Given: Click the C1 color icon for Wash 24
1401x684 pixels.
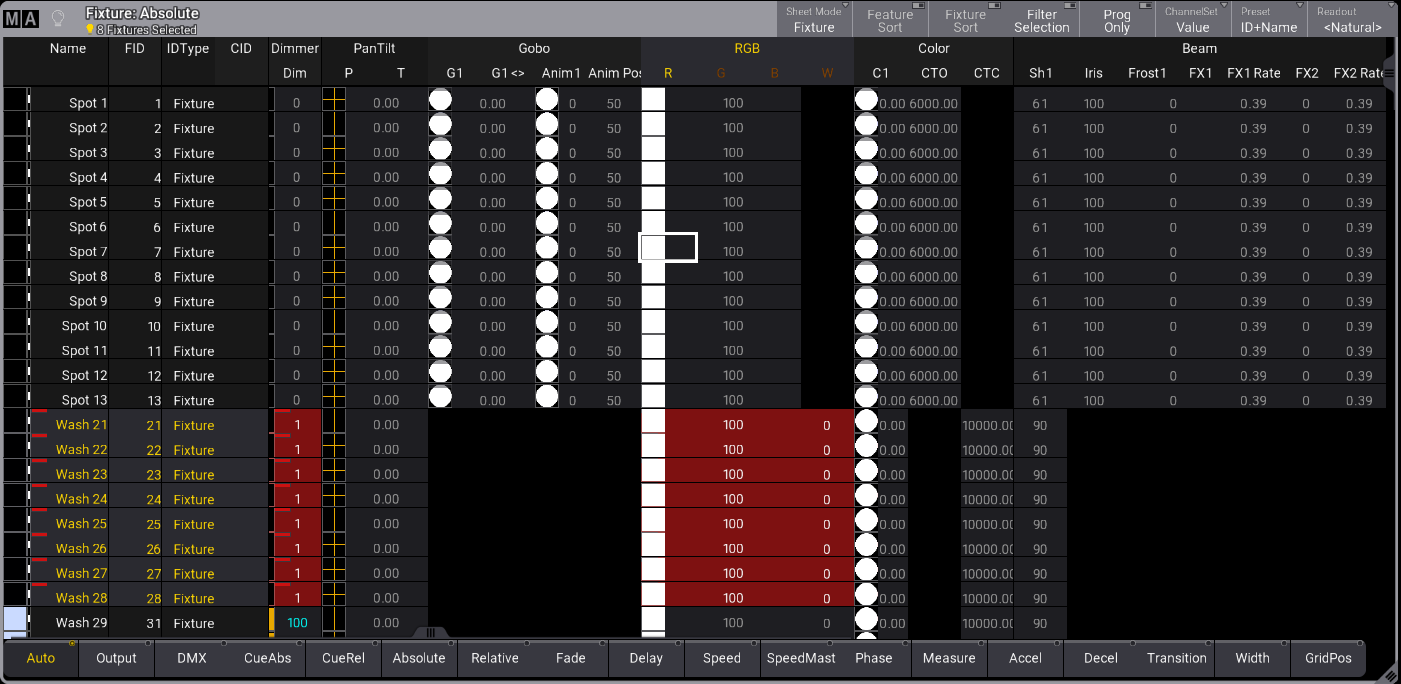Looking at the screenshot, I should pyautogui.click(x=866, y=497).
